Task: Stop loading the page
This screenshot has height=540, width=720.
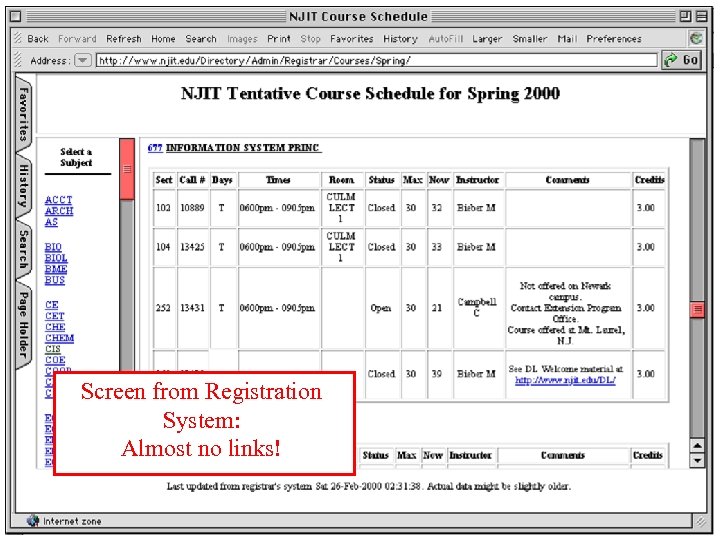Action: click(x=310, y=39)
